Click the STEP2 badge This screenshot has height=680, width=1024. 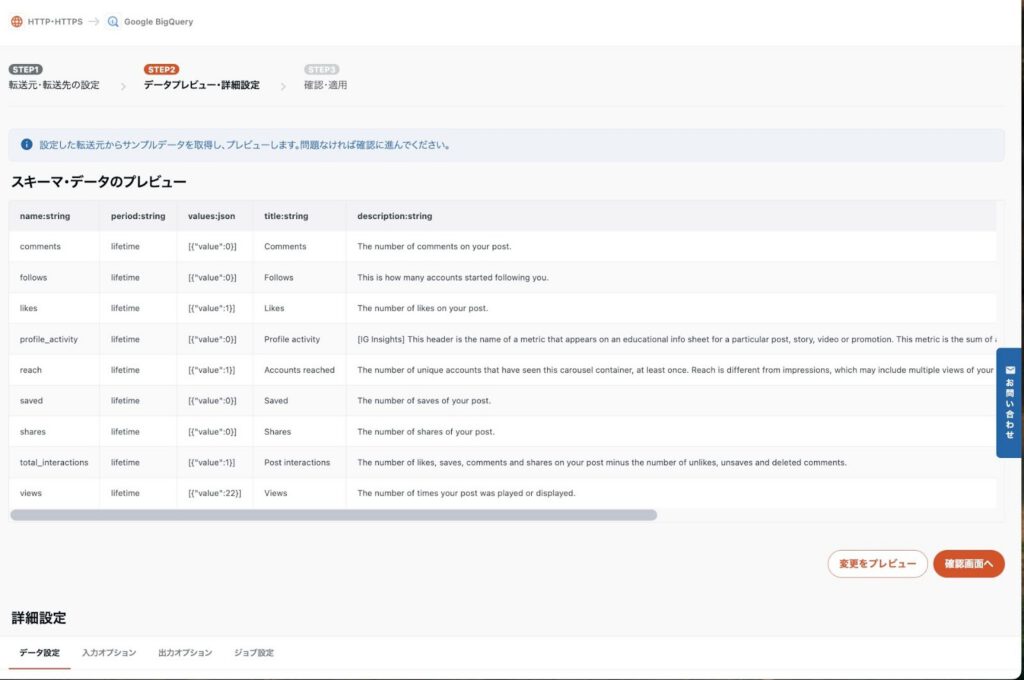[x=161, y=69]
